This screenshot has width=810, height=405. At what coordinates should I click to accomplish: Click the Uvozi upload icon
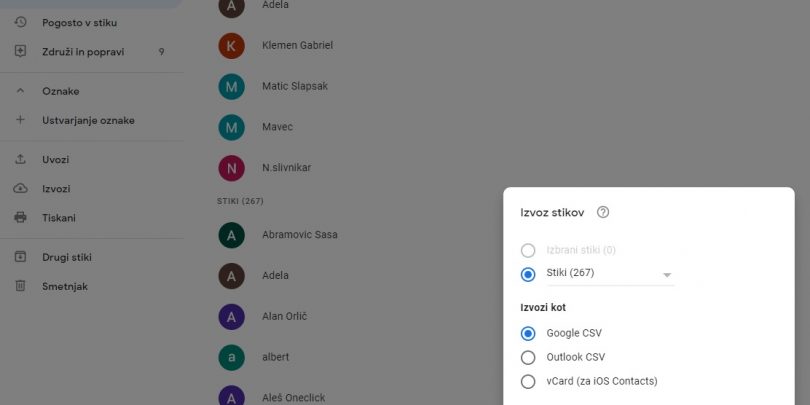pyautogui.click(x=20, y=159)
